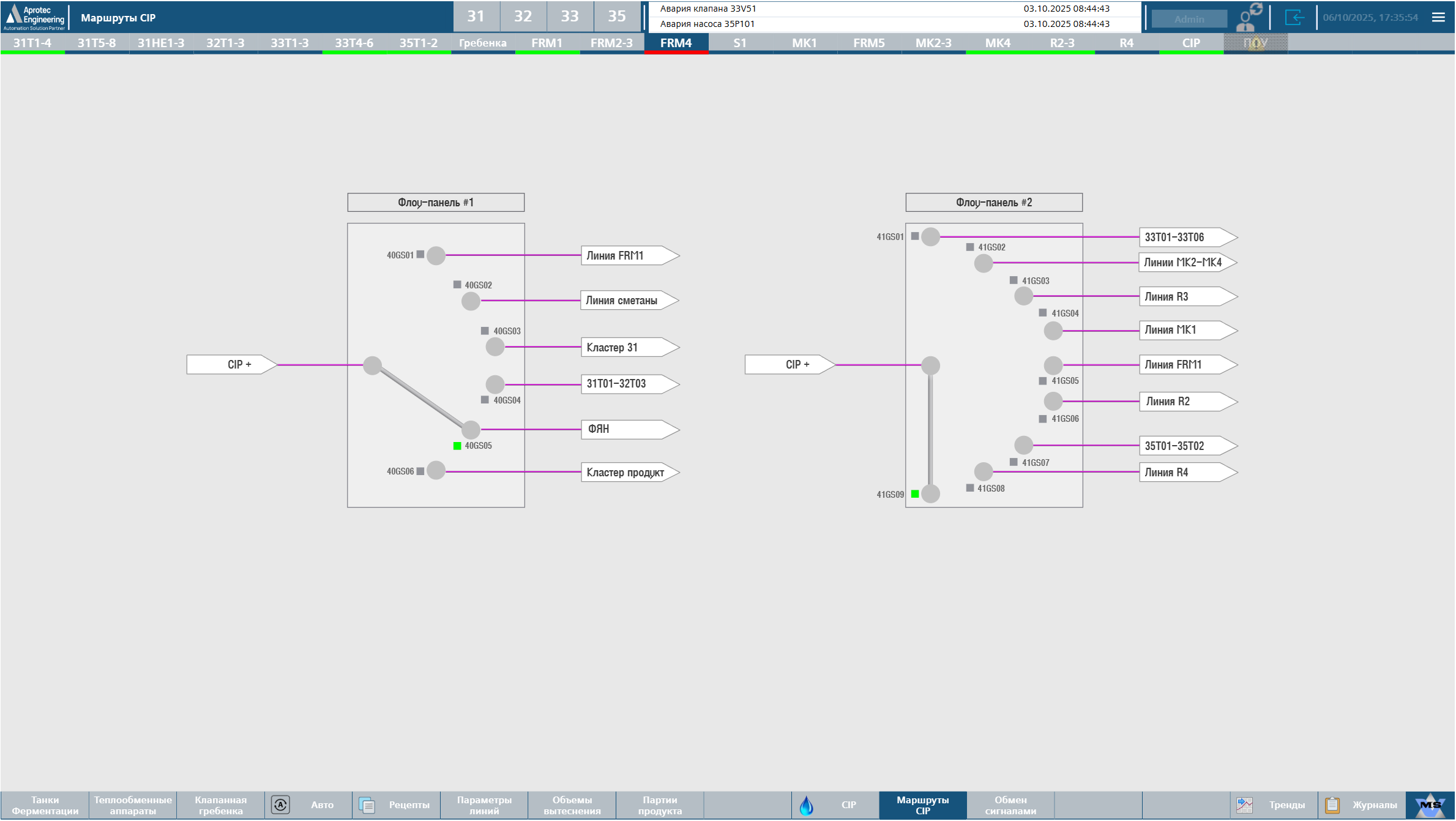The height and width of the screenshot is (821, 1456).
Task: Open the hamburger menu icon
Action: (1438, 17)
